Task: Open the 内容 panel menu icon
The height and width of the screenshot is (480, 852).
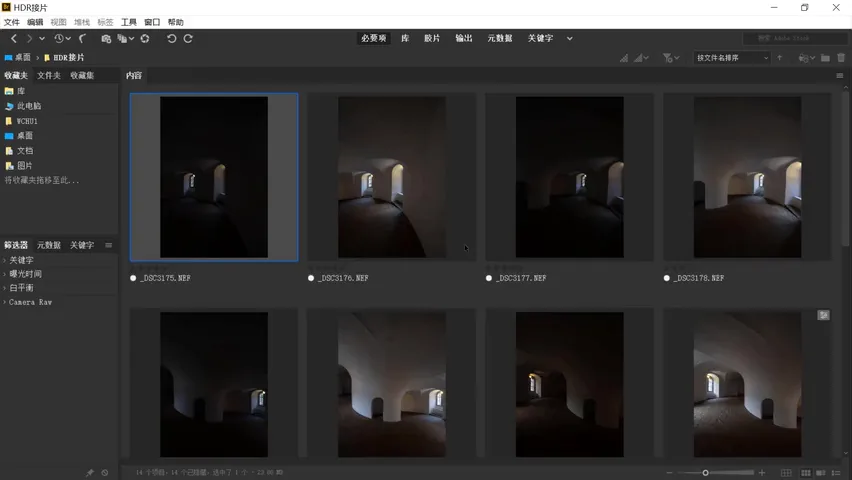Action: point(840,76)
